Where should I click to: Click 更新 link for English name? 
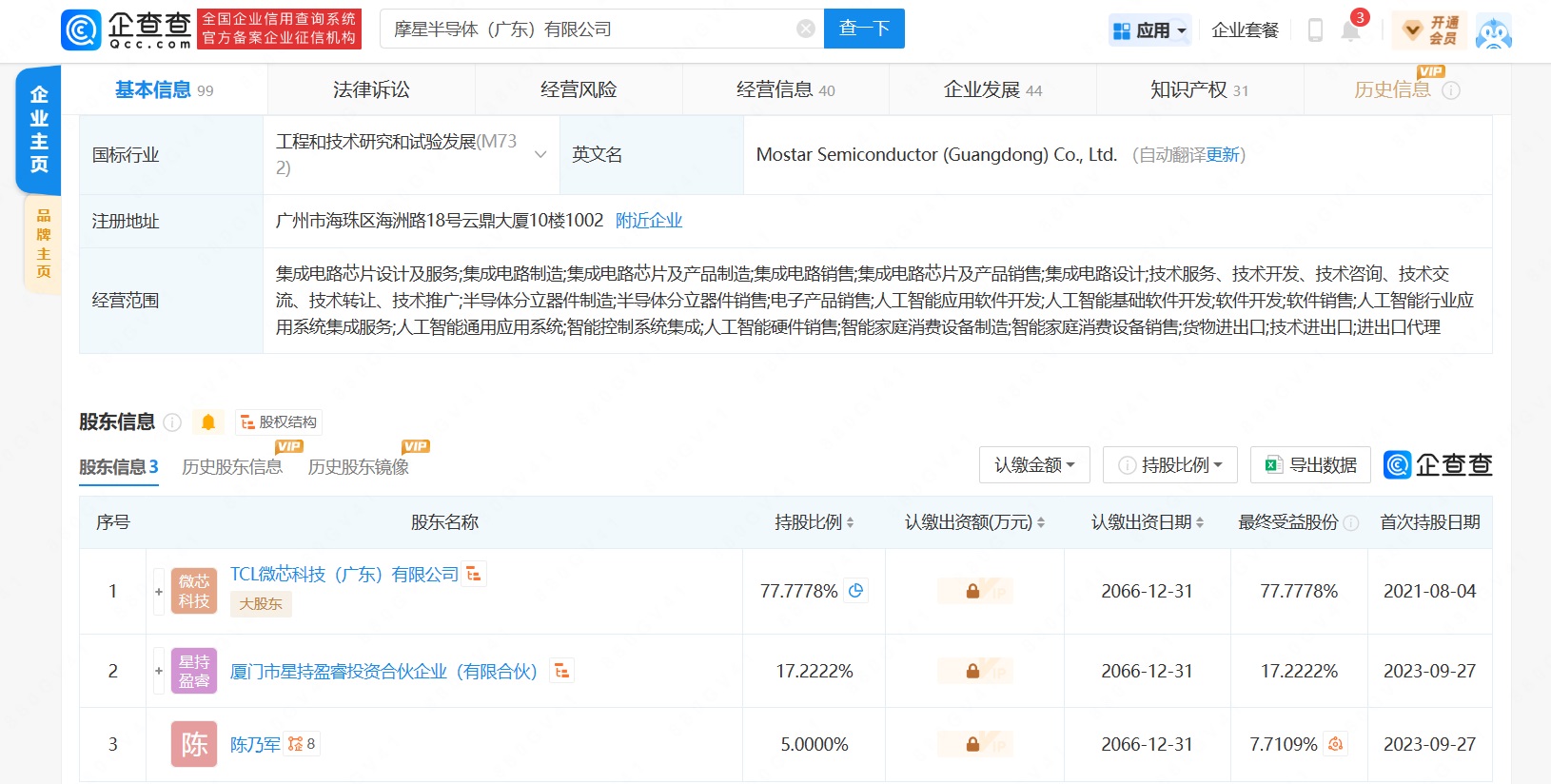[1223, 155]
